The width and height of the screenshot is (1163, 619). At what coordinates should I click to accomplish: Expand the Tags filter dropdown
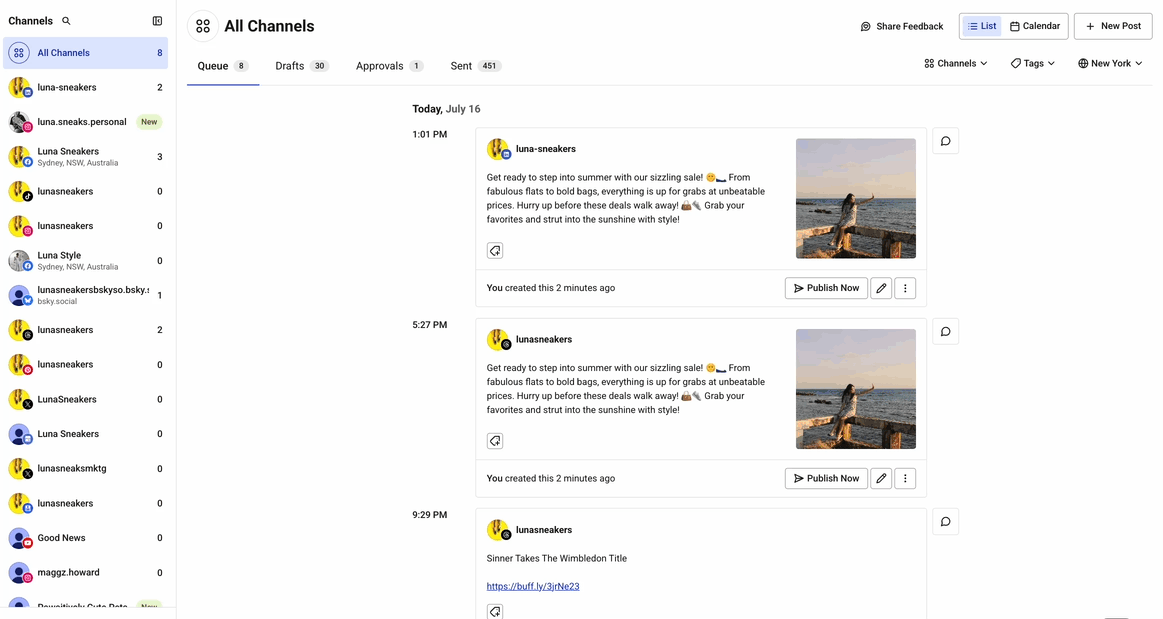point(1032,64)
